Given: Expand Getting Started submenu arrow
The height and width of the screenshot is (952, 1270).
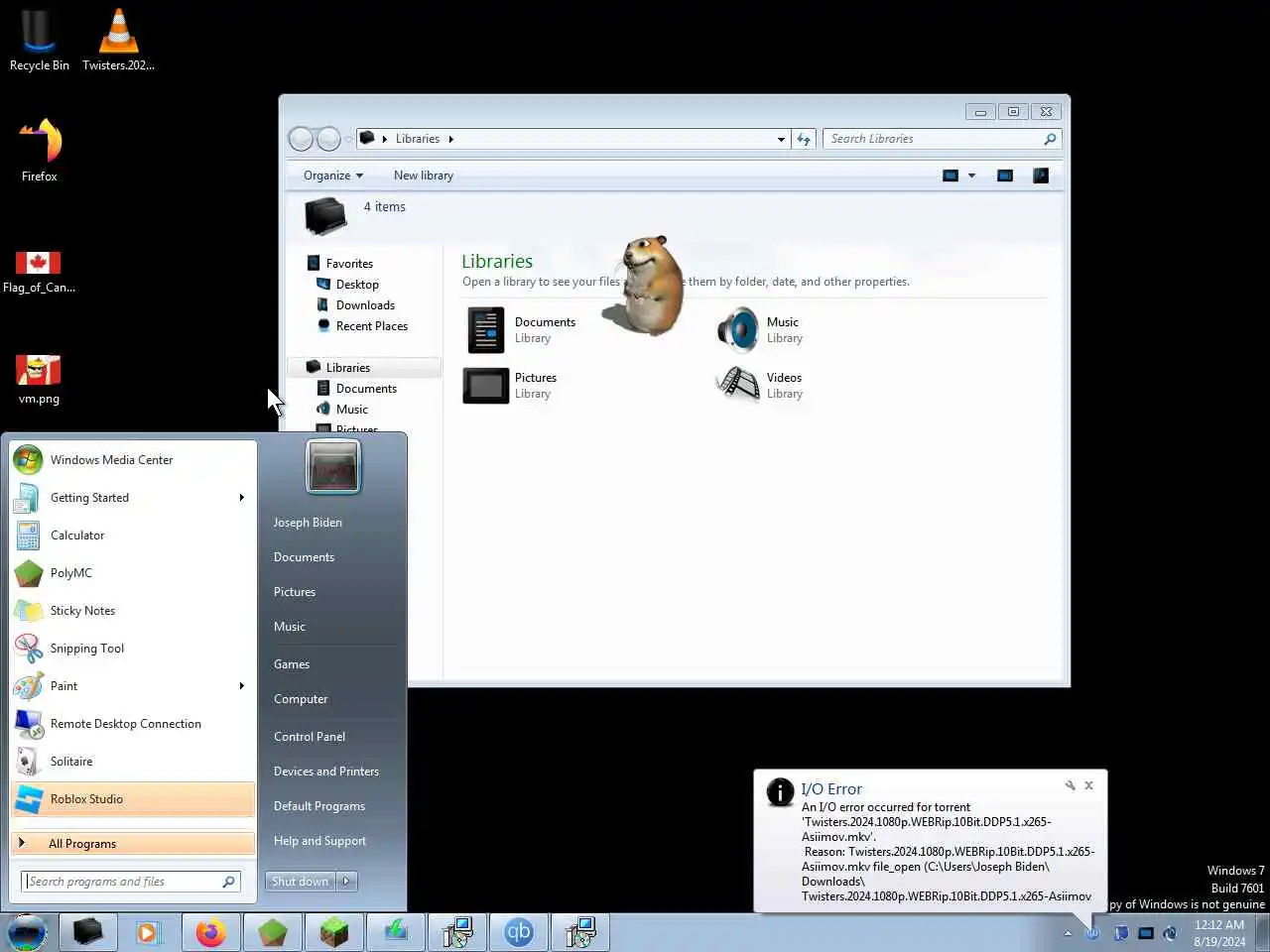Looking at the screenshot, I should (x=241, y=498).
